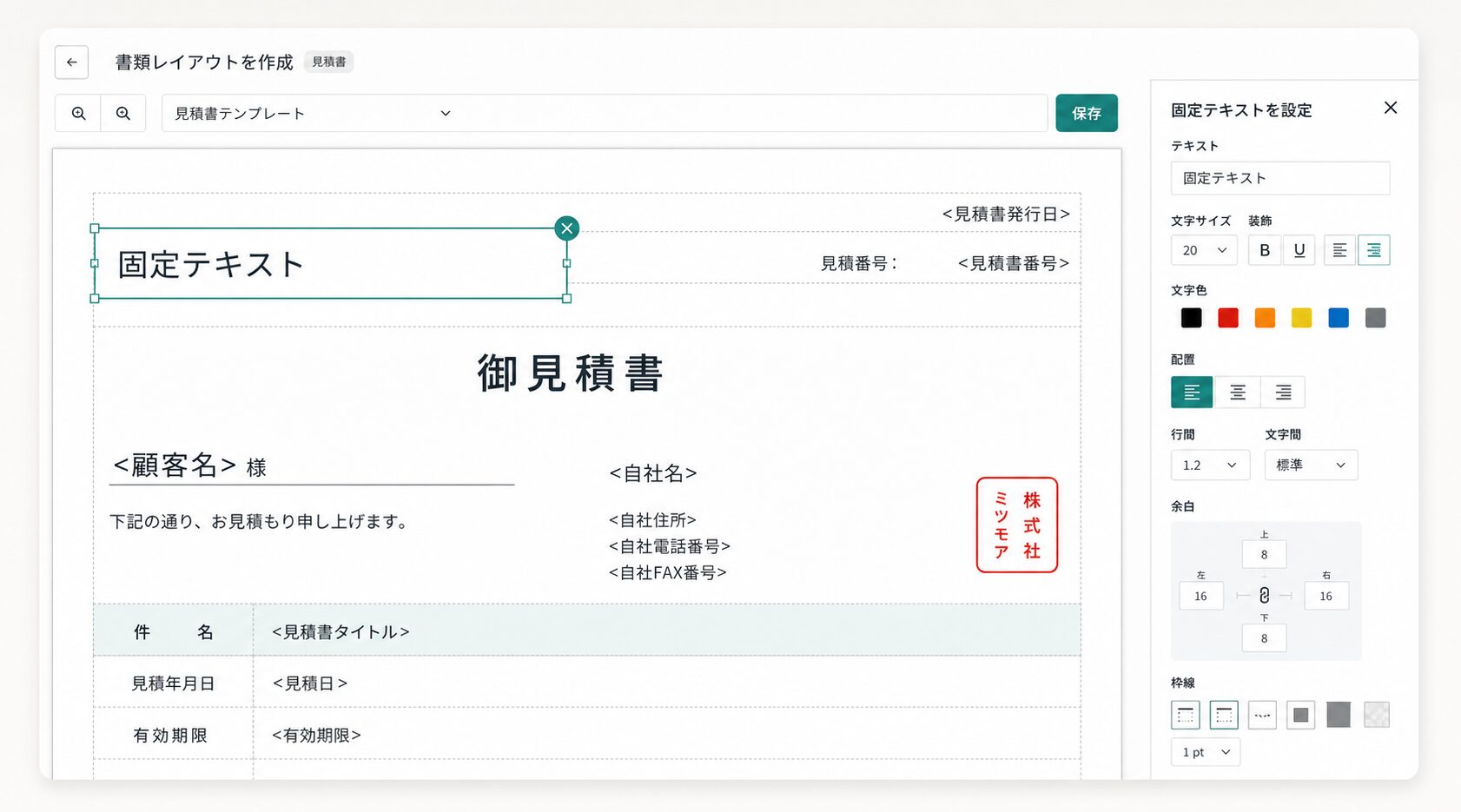Click the 保存 button
Screen dimensions: 1461x812
(1087, 113)
